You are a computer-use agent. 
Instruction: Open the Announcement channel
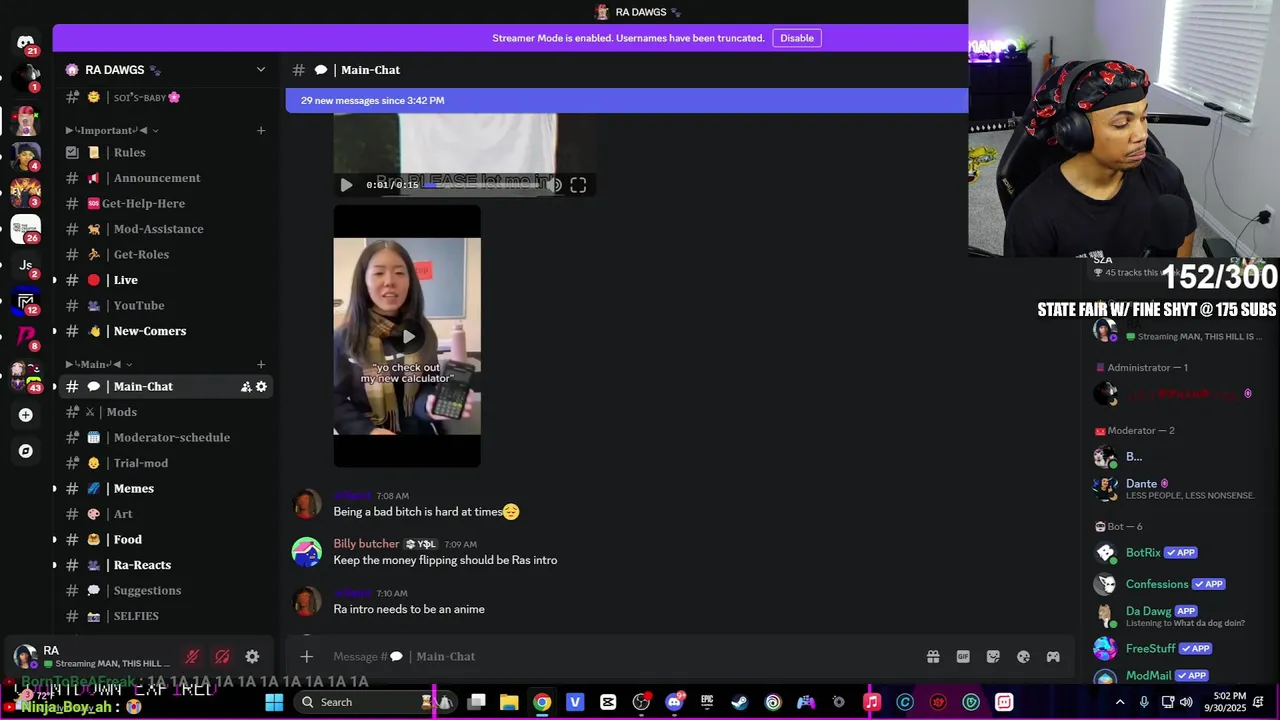(166, 178)
